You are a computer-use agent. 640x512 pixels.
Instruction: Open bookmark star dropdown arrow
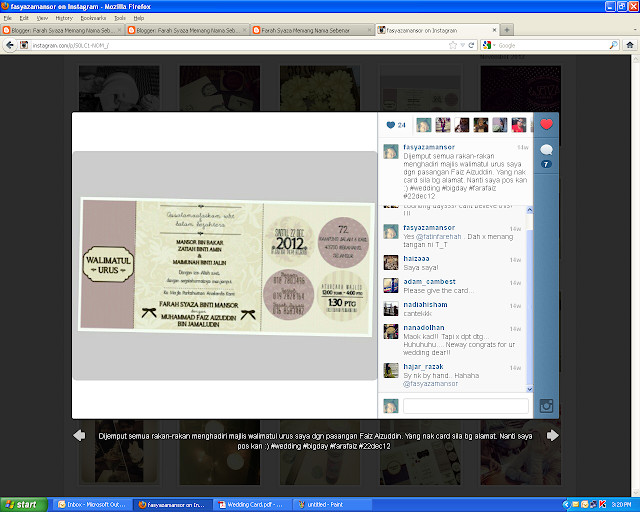[462, 45]
